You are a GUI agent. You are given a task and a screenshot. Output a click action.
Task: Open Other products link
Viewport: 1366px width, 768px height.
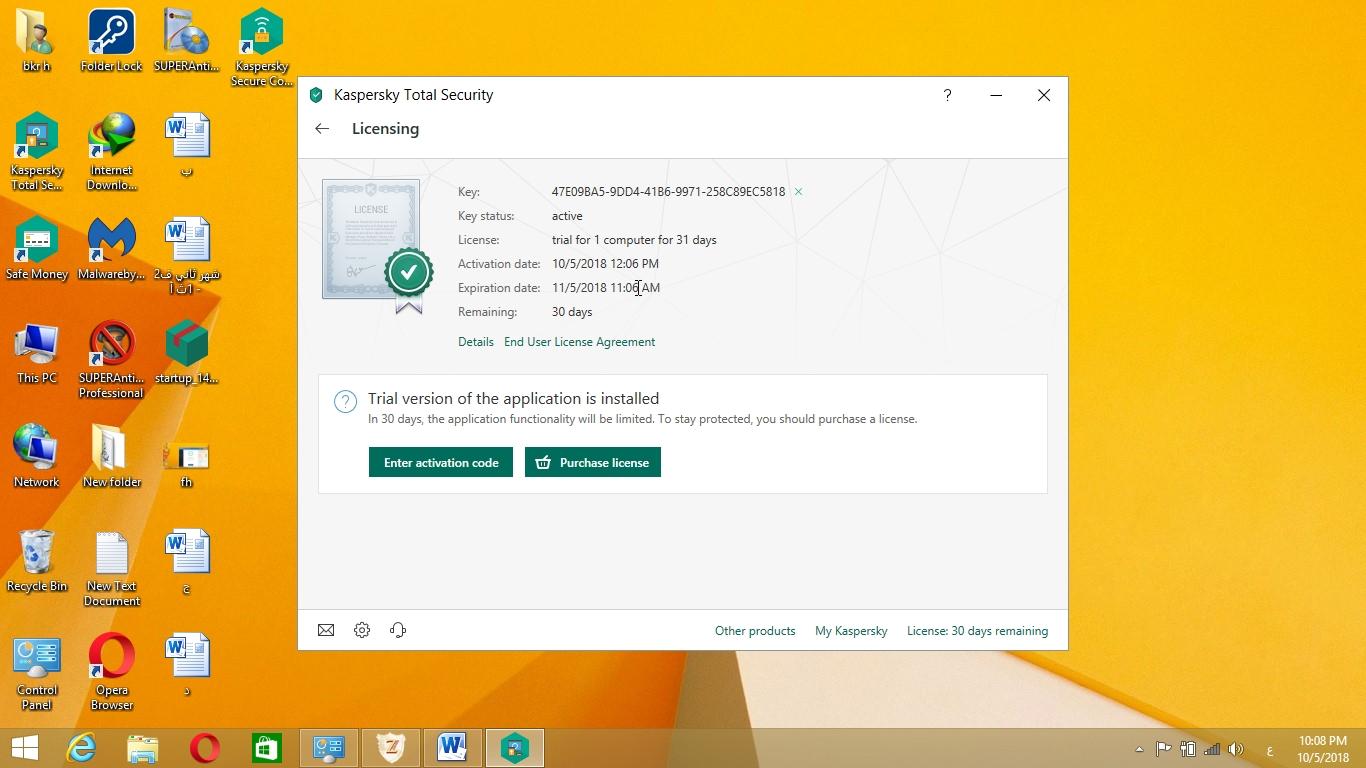point(755,631)
